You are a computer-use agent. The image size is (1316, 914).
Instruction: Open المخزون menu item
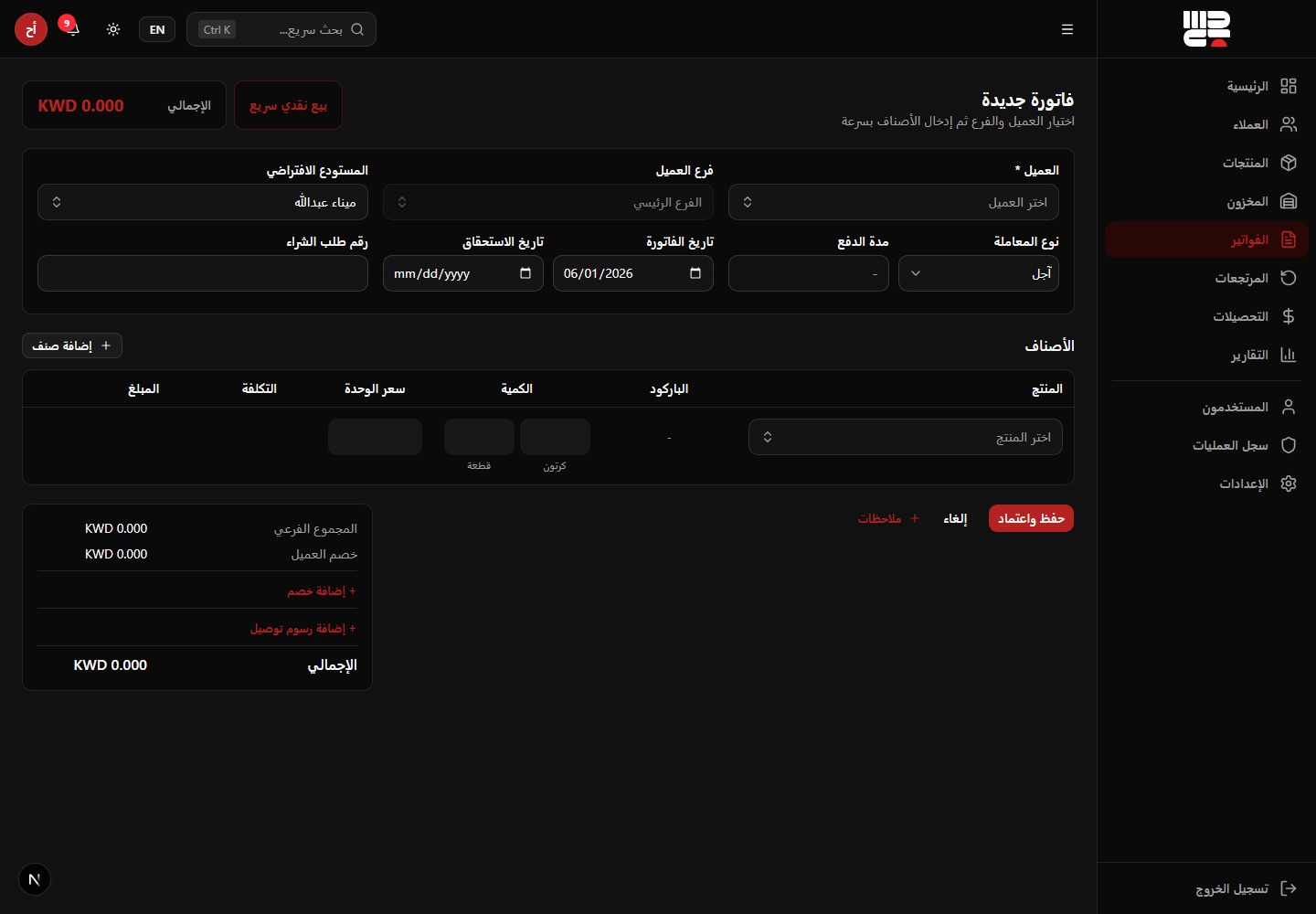1206,201
